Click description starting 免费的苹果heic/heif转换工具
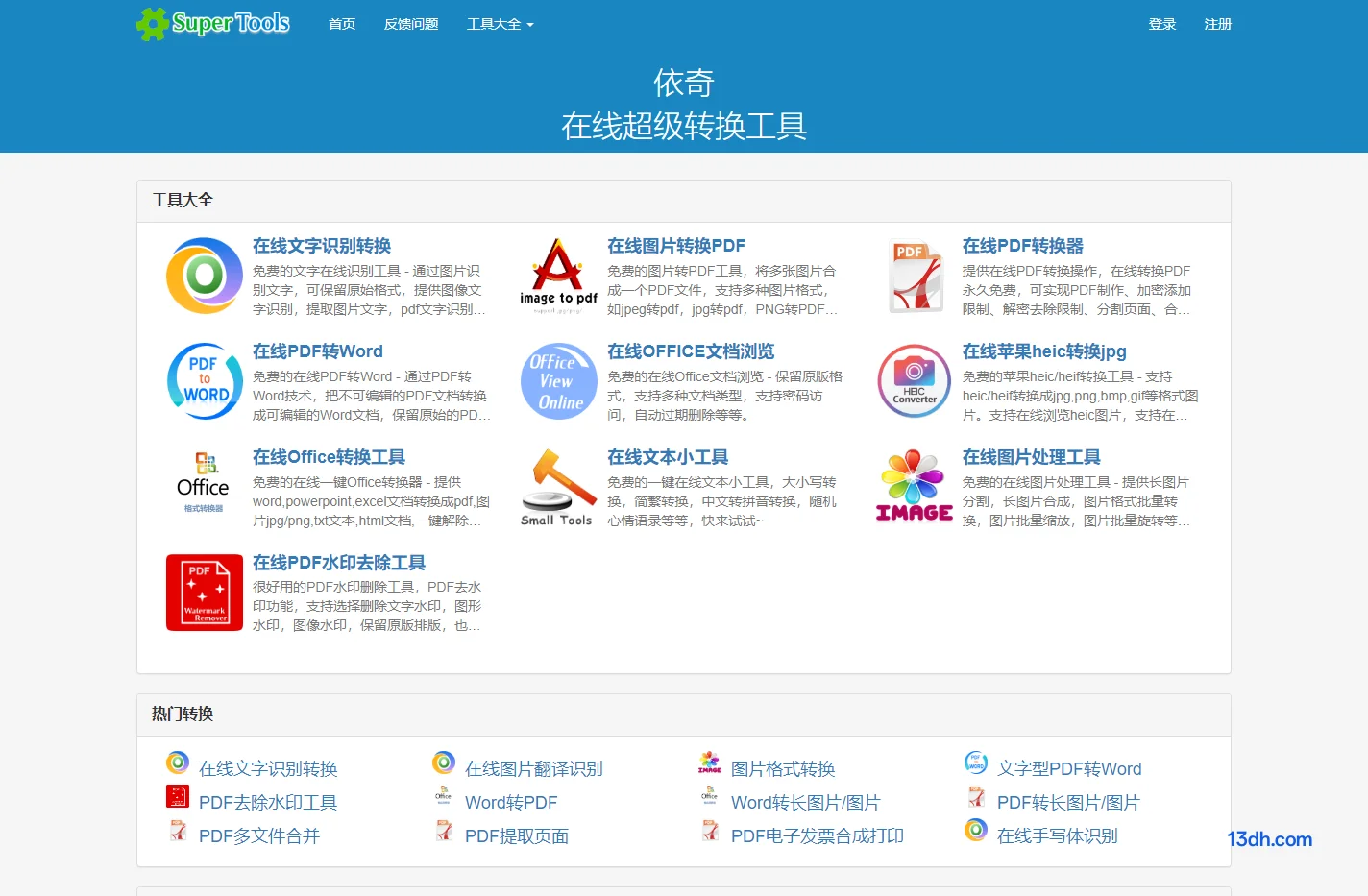 (1081, 396)
